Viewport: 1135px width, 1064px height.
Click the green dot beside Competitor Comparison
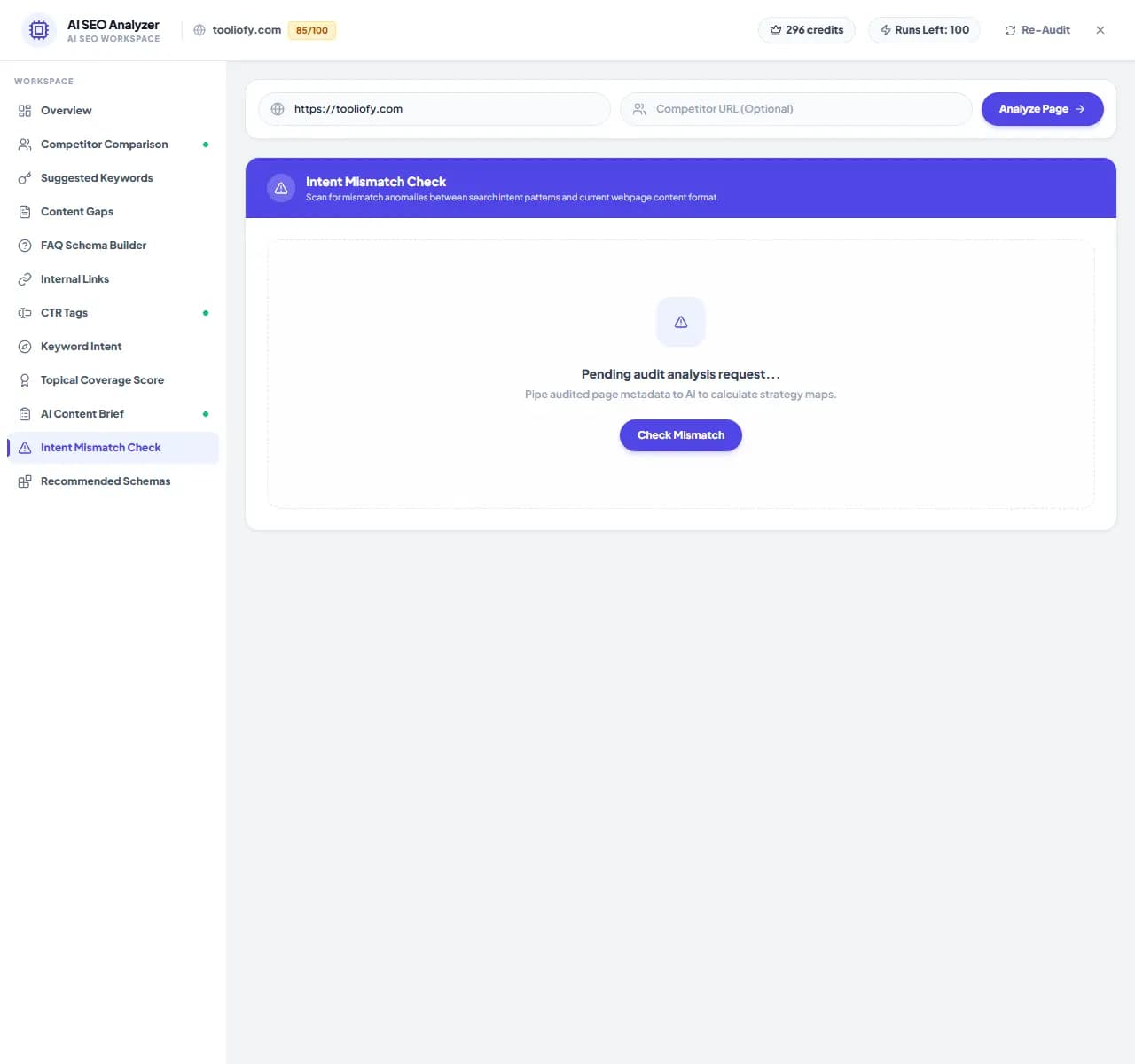pyautogui.click(x=206, y=145)
